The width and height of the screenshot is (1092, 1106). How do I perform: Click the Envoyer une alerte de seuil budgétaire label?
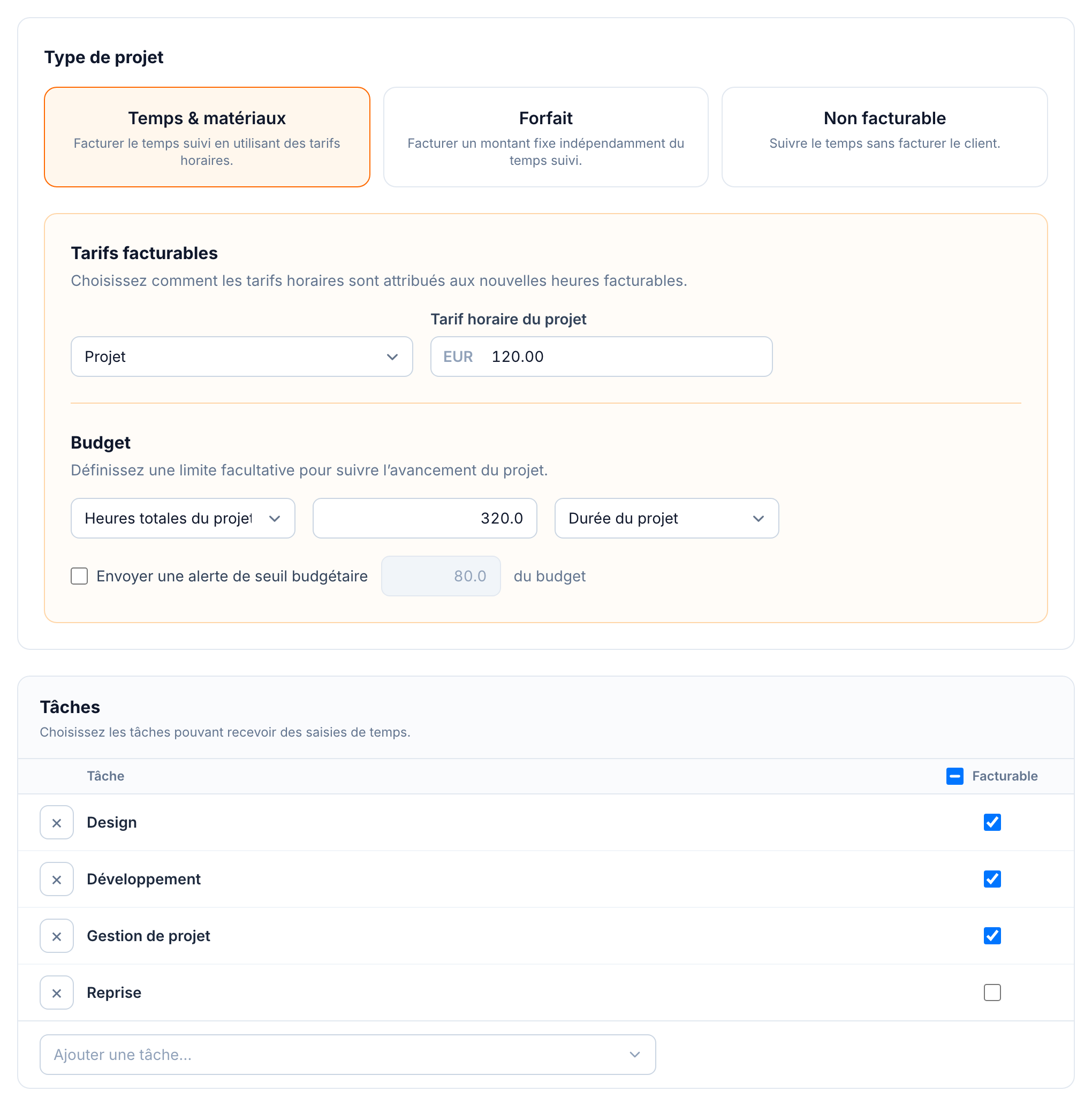232,576
